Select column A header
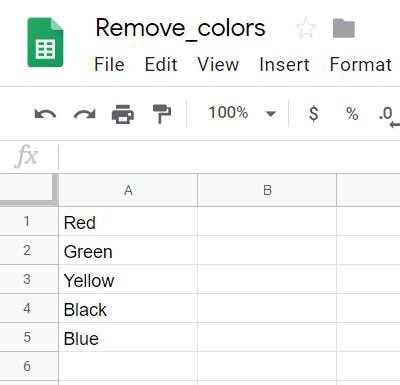Image resolution: width=400 pixels, height=385 pixels. (128, 190)
